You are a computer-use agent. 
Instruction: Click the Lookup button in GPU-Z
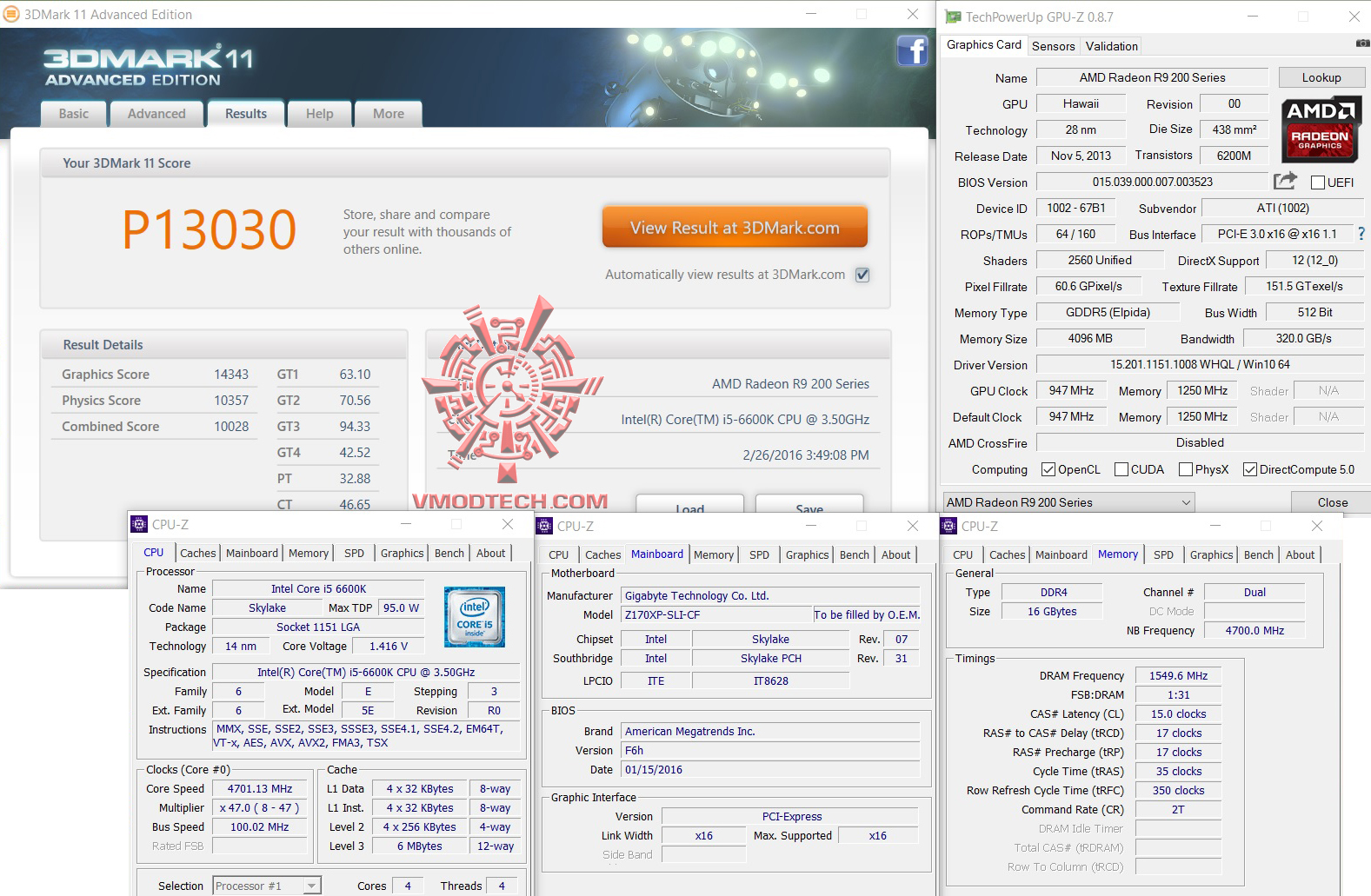point(1321,77)
